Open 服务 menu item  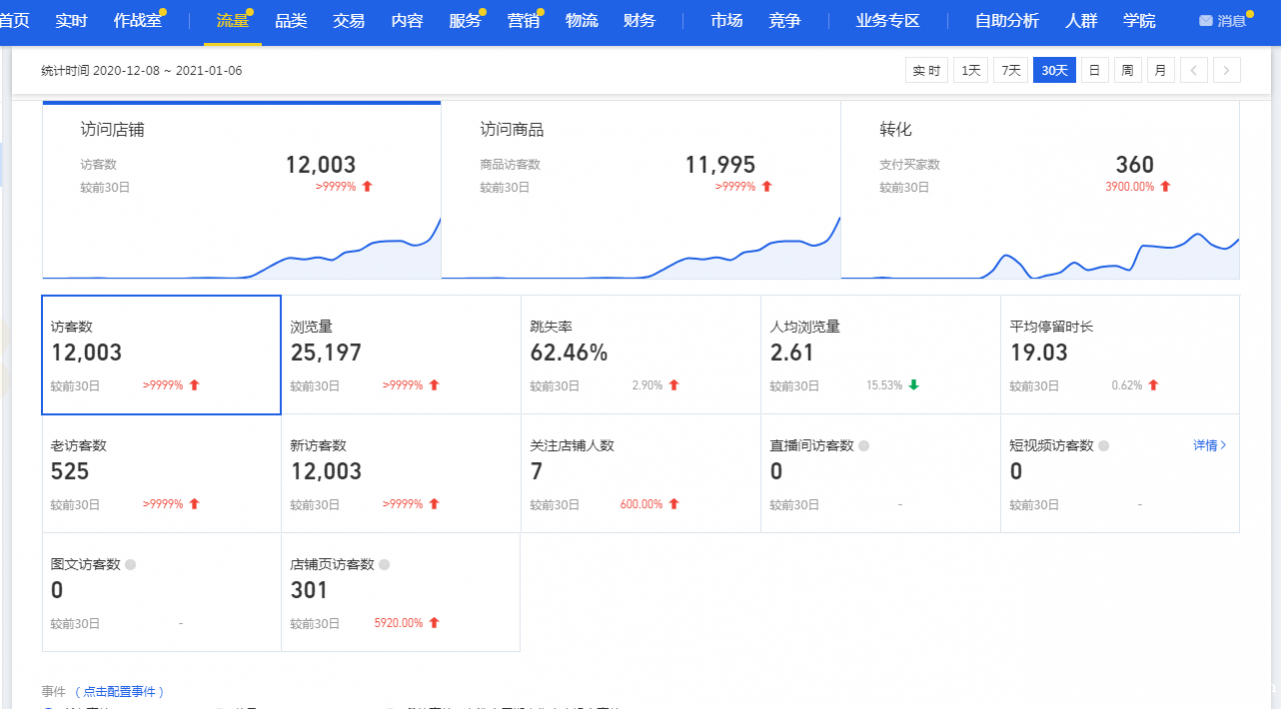pyautogui.click(x=465, y=21)
